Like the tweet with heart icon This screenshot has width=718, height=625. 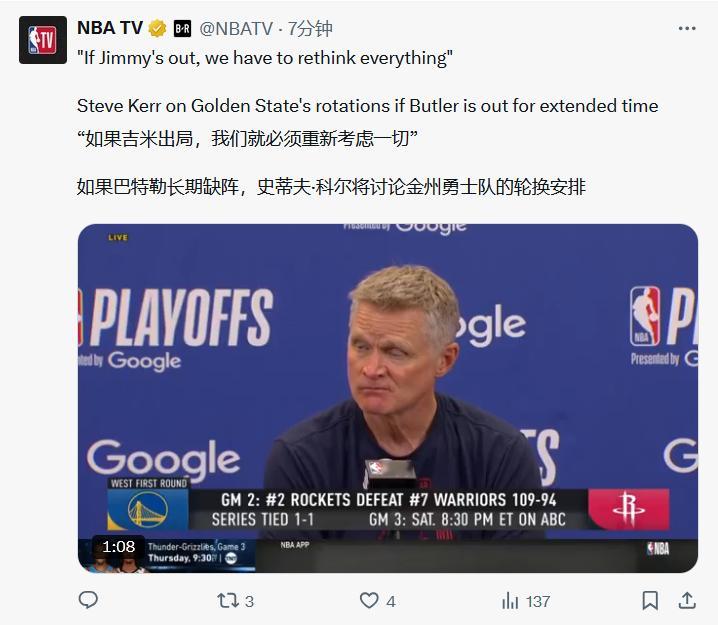coord(369,600)
